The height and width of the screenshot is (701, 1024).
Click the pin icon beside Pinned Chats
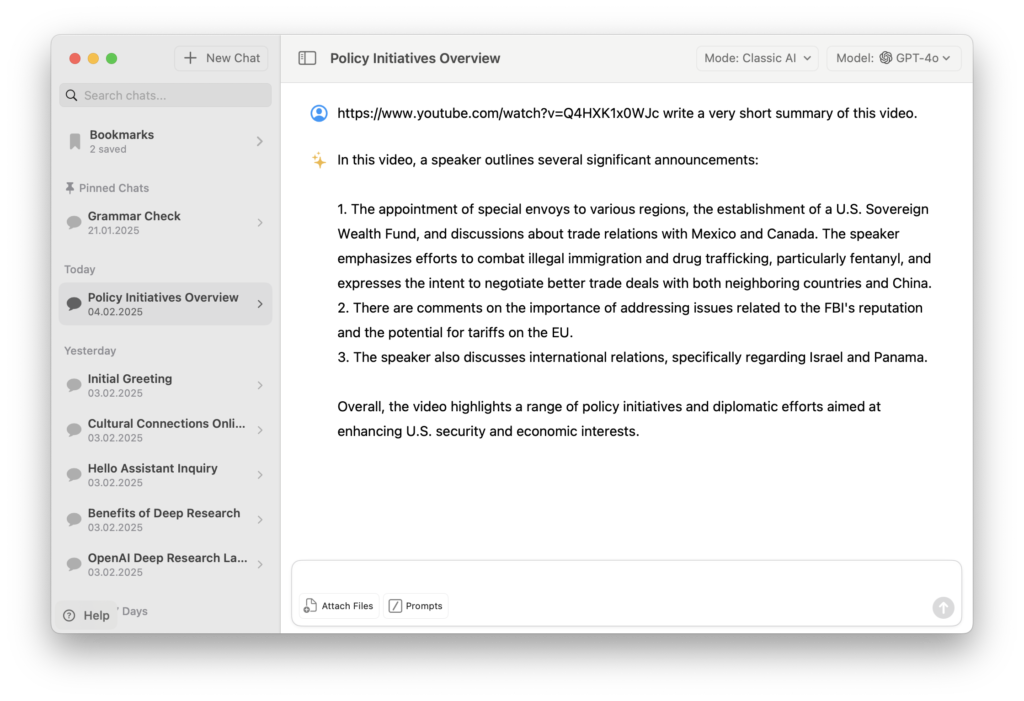click(x=70, y=188)
